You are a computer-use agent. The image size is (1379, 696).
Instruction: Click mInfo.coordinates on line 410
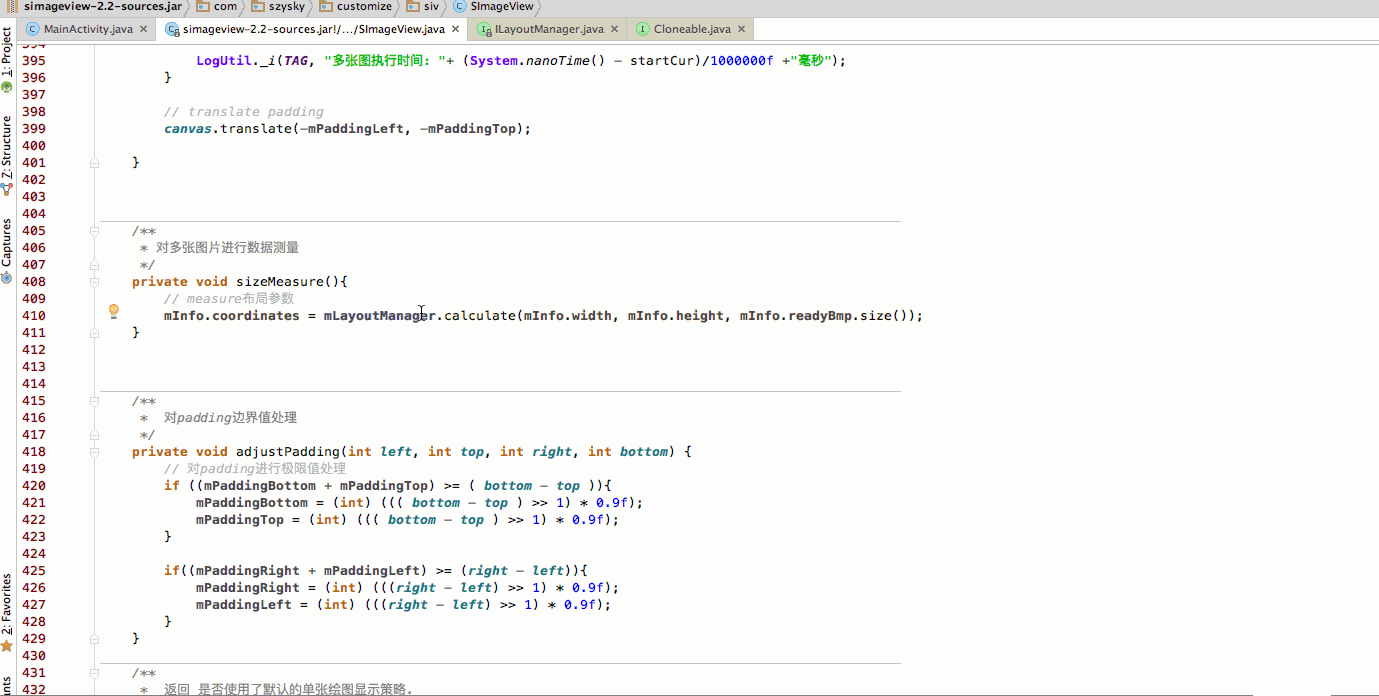point(232,316)
